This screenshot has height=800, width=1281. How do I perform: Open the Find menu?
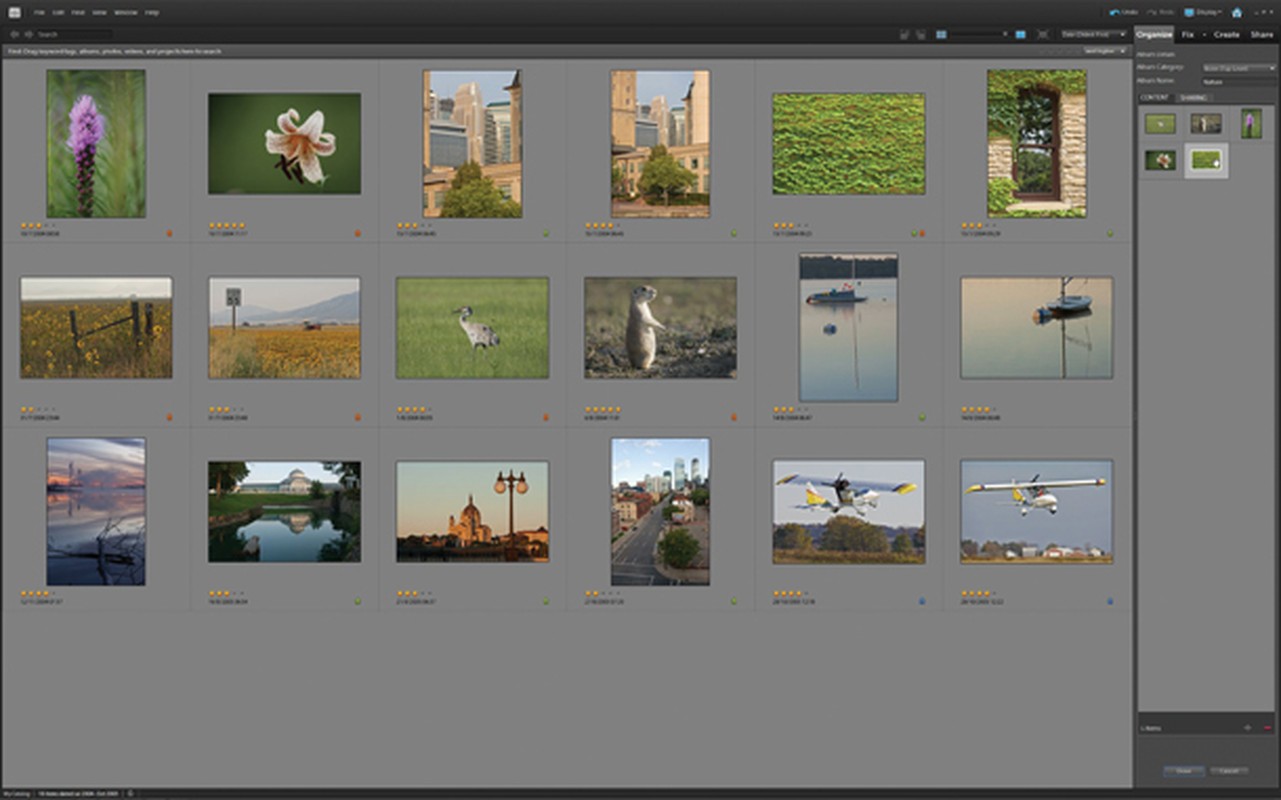coord(79,12)
